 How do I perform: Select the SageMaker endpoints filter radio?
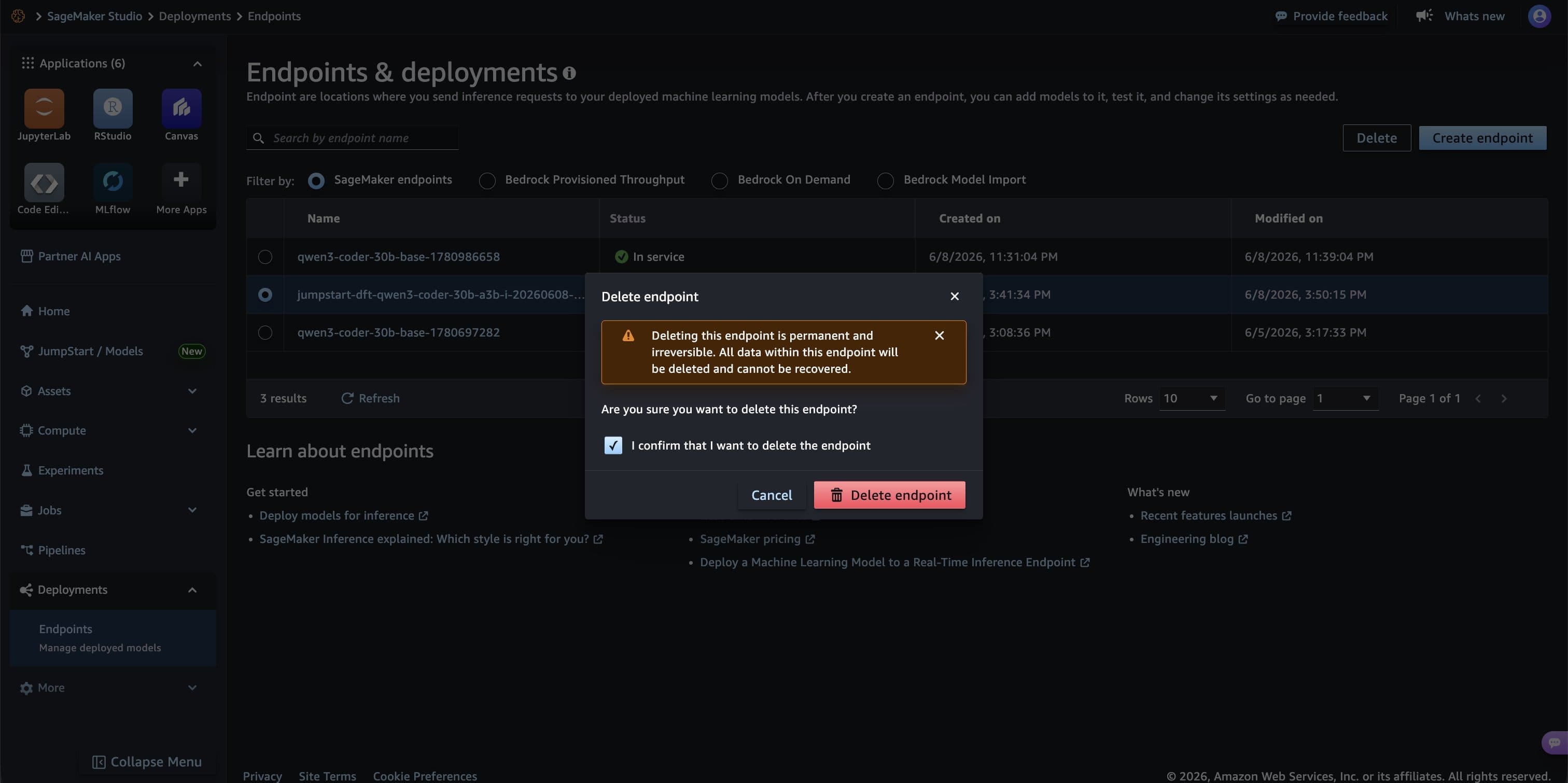316,181
